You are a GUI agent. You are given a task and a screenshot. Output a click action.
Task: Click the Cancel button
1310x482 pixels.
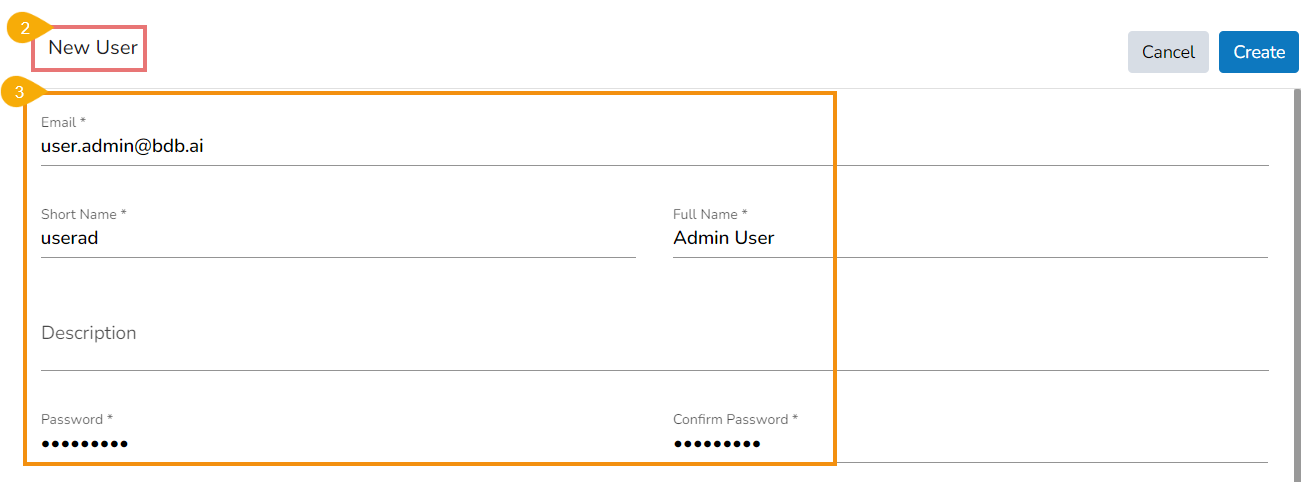coord(1167,52)
